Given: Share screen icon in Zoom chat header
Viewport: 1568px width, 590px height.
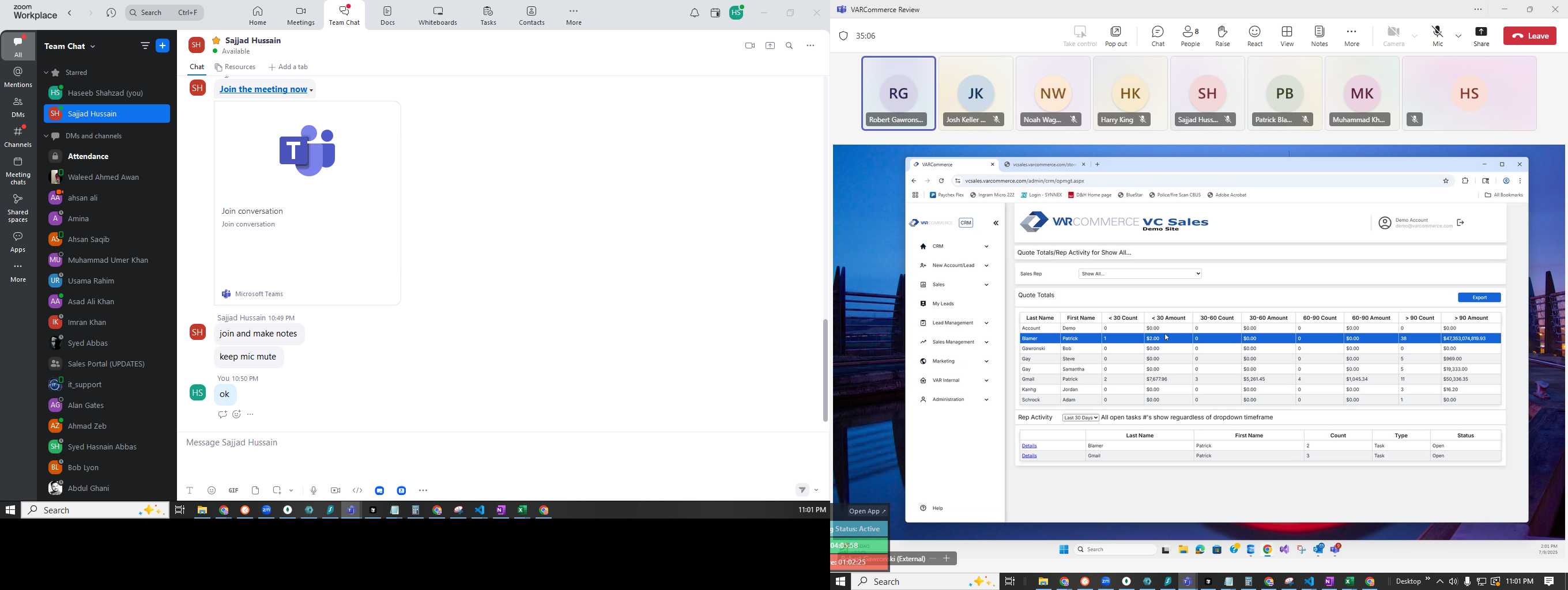Looking at the screenshot, I should [770, 46].
